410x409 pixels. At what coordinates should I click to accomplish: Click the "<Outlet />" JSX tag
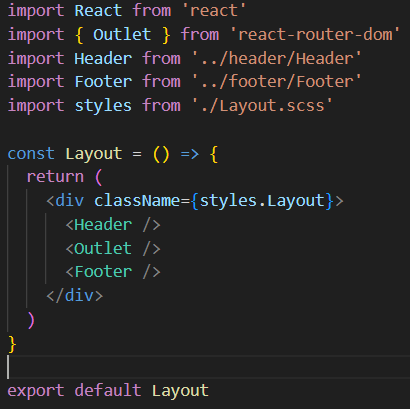[113, 248]
